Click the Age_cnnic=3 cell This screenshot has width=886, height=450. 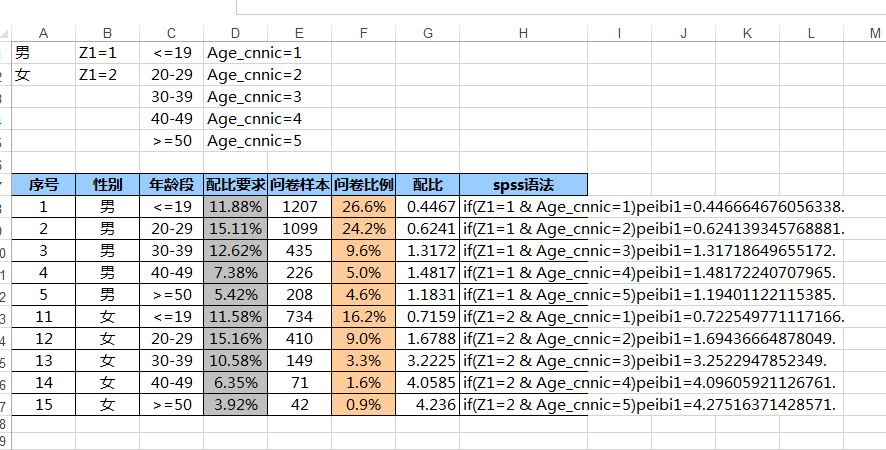coord(254,97)
